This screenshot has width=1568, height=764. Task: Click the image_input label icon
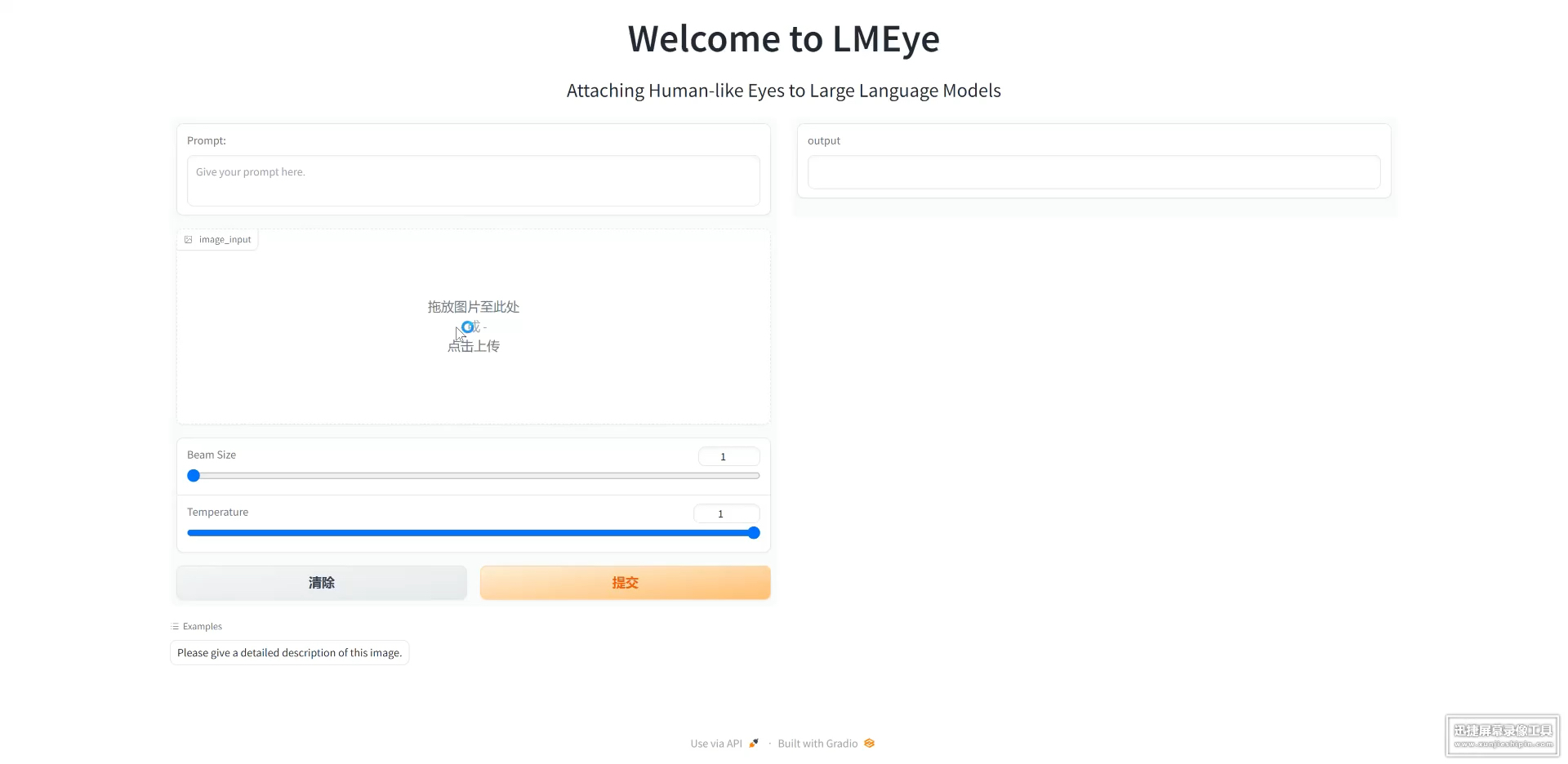[189, 240]
